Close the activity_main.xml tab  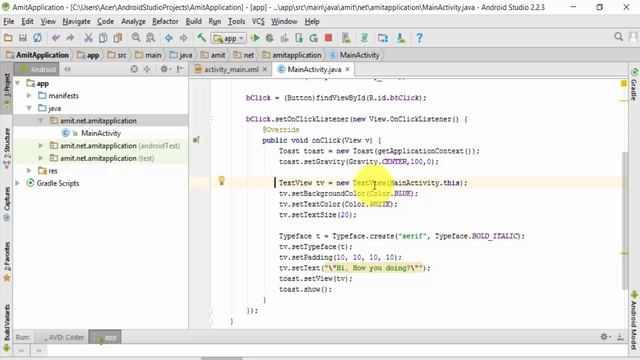pyautogui.click(x=264, y=69)
